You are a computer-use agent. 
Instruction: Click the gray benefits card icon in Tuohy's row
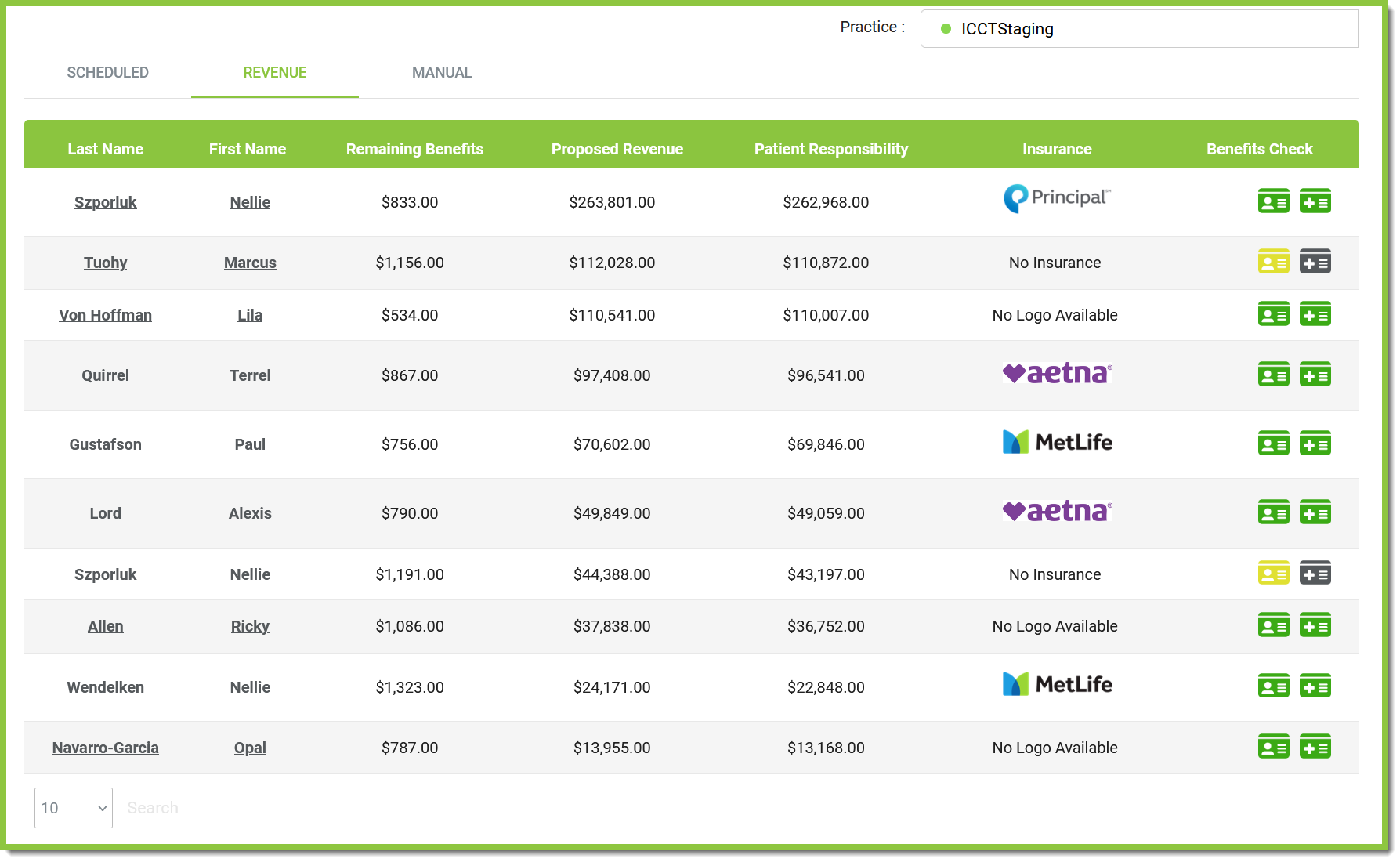point(1316,261)
